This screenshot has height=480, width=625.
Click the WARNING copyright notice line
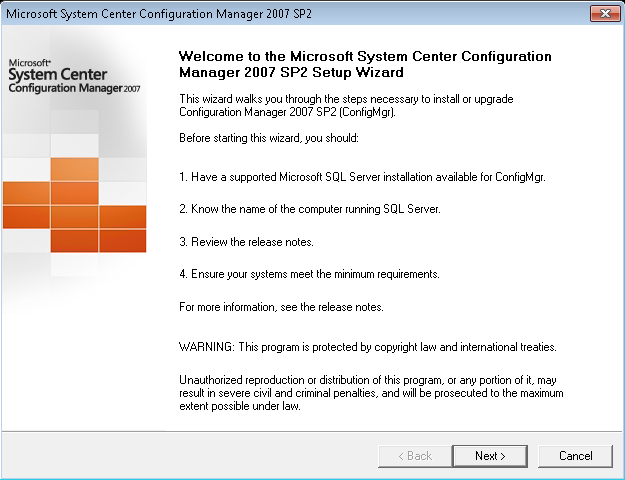368,347
